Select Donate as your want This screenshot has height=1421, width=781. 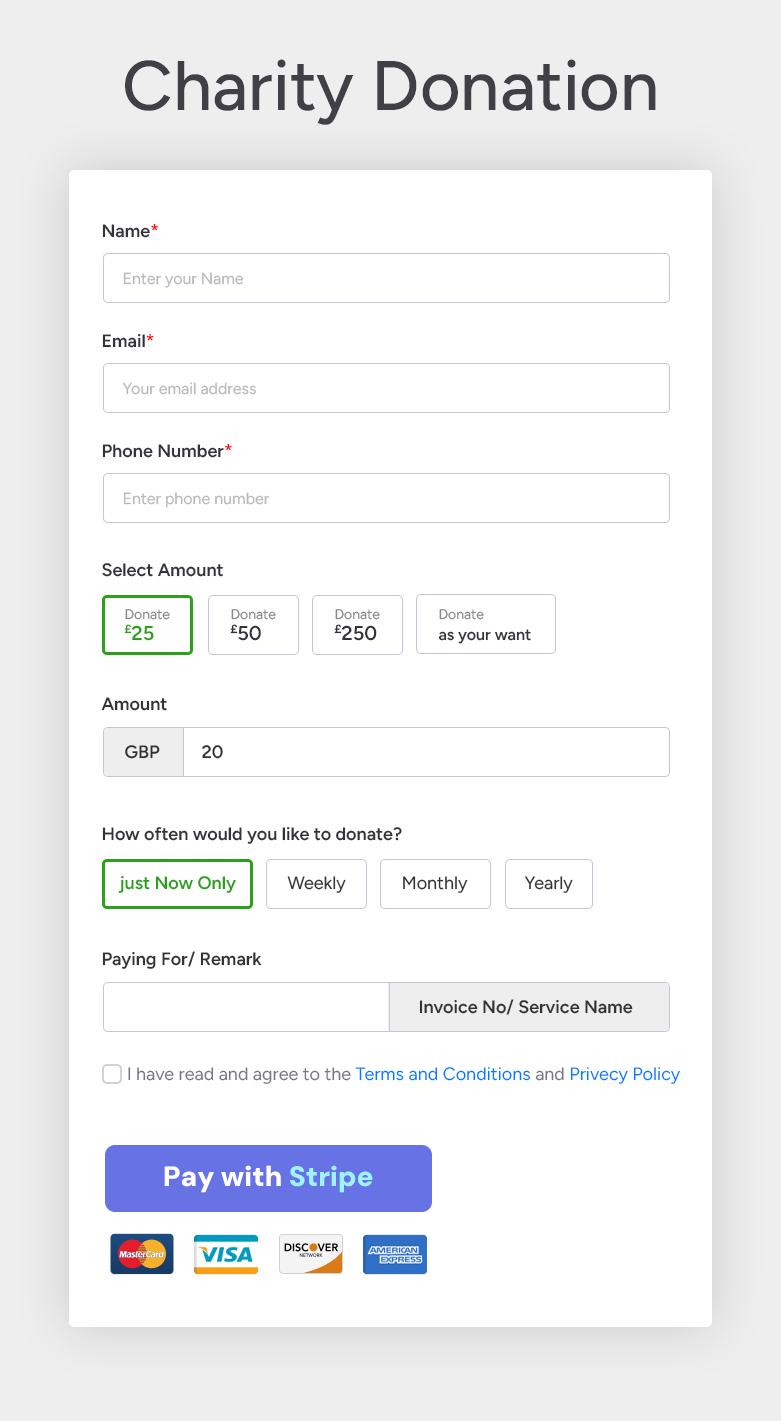pos(485,625)
